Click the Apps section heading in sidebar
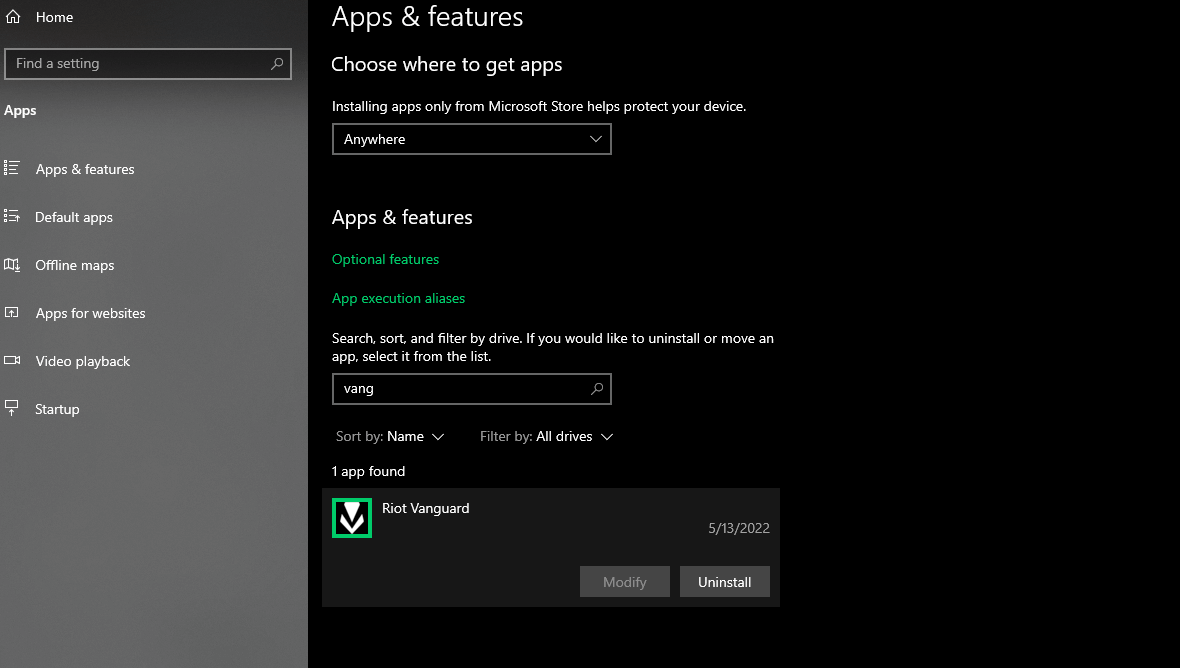The height and width of the screenshot is (668, 1180). coord(20,111)
